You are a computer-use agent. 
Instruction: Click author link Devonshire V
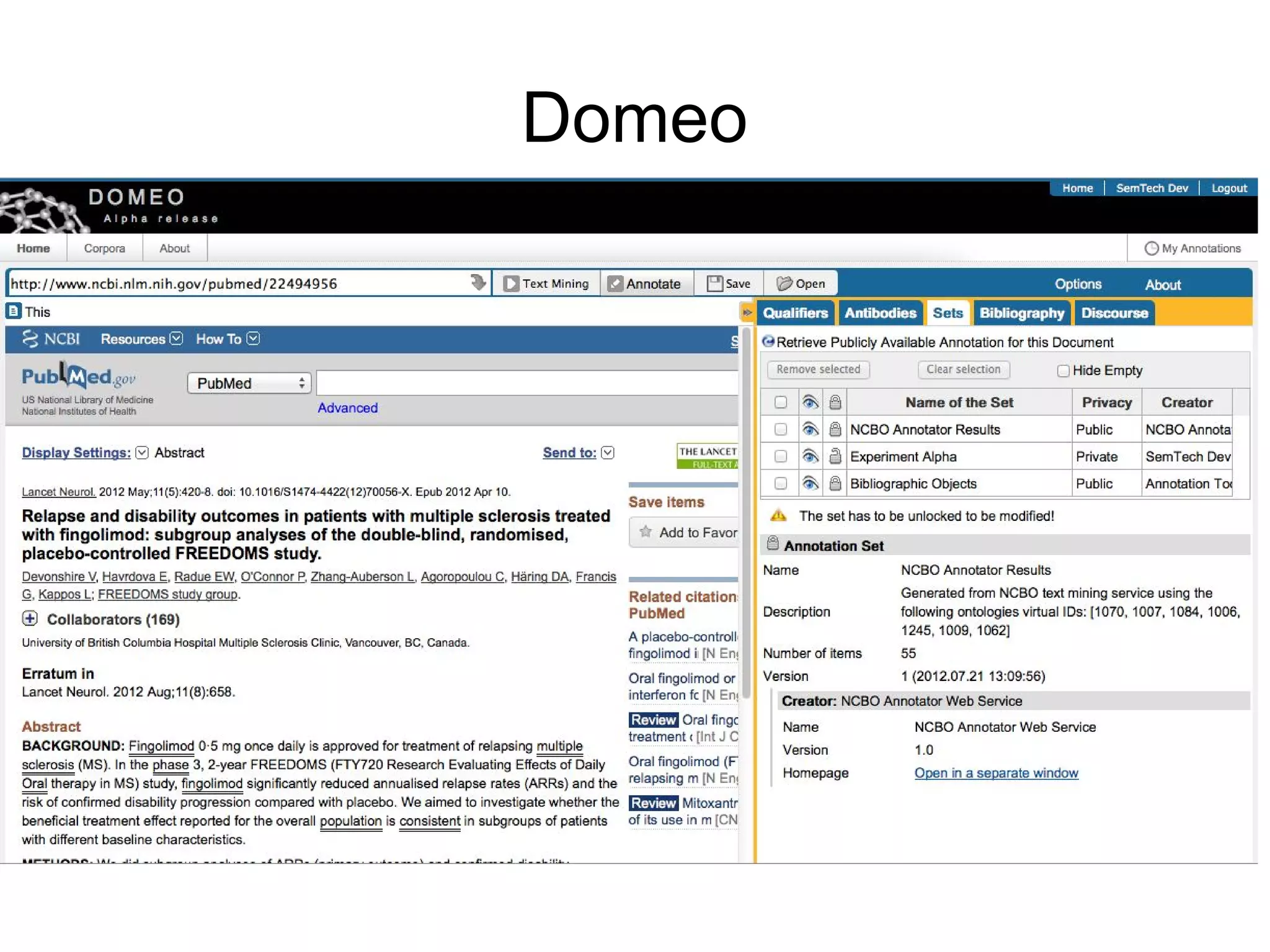(59, 576)
